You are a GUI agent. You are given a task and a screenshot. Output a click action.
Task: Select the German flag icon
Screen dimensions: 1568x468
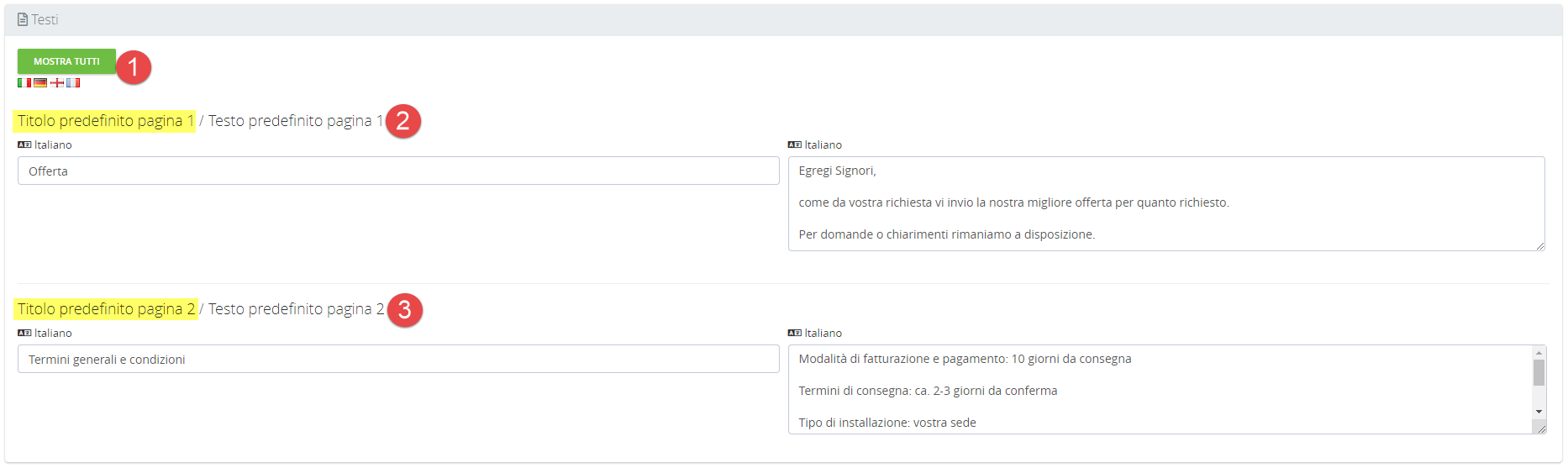(40, 83)
